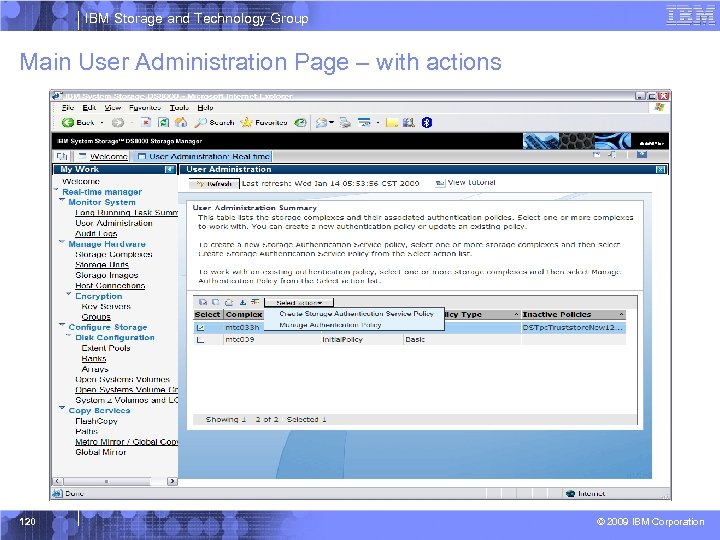This screenshot has width=720, height=540.
Task: Collapse the Real-time manager tree node
Action: coord(56,190)
